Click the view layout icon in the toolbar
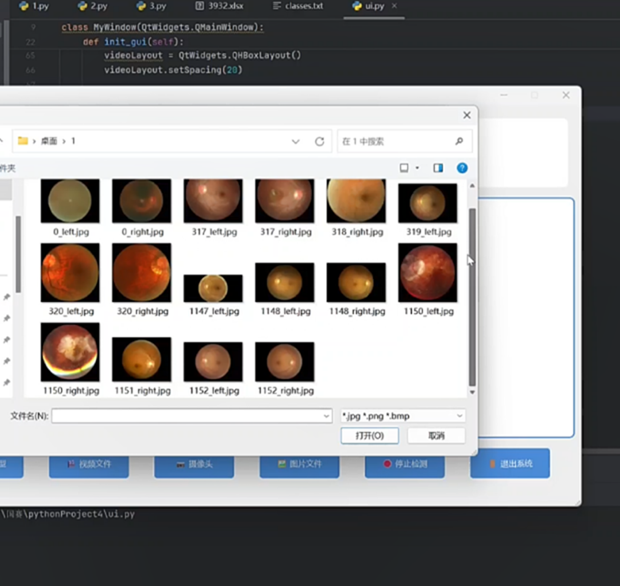620x586 pixels. pyautogui.click(x=404, y=168)
